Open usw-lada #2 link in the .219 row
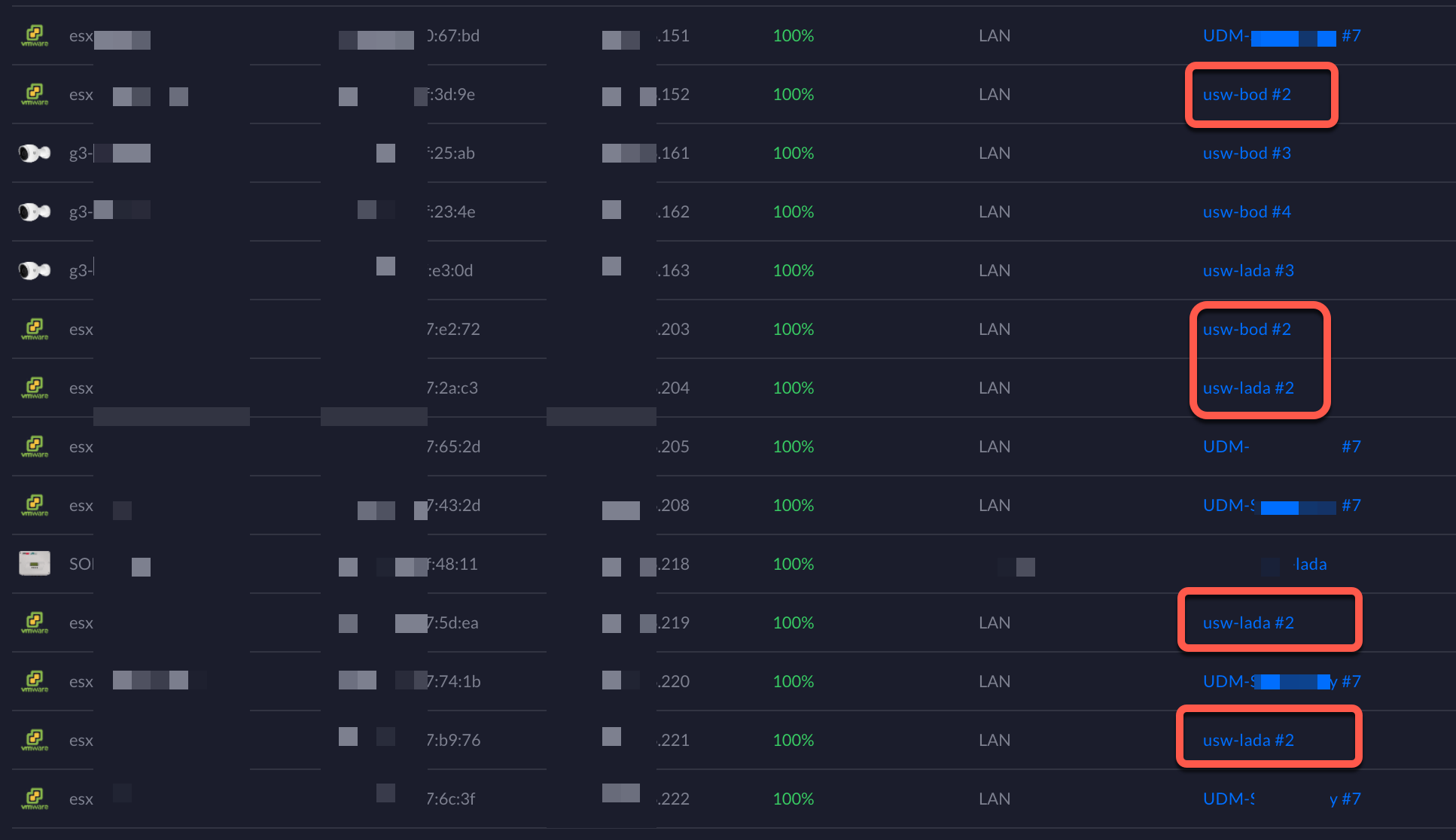 (x=1248, y=622)
